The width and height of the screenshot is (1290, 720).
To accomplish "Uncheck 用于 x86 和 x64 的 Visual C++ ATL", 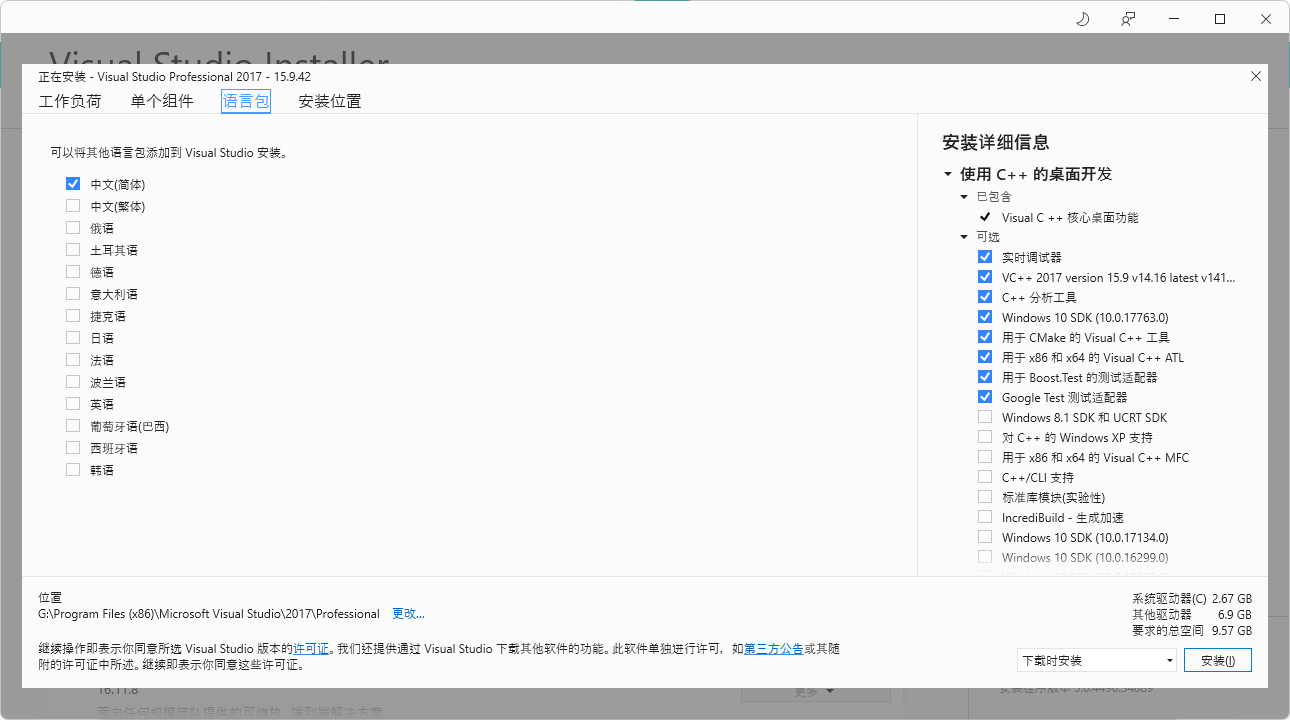I will [985, 357].
